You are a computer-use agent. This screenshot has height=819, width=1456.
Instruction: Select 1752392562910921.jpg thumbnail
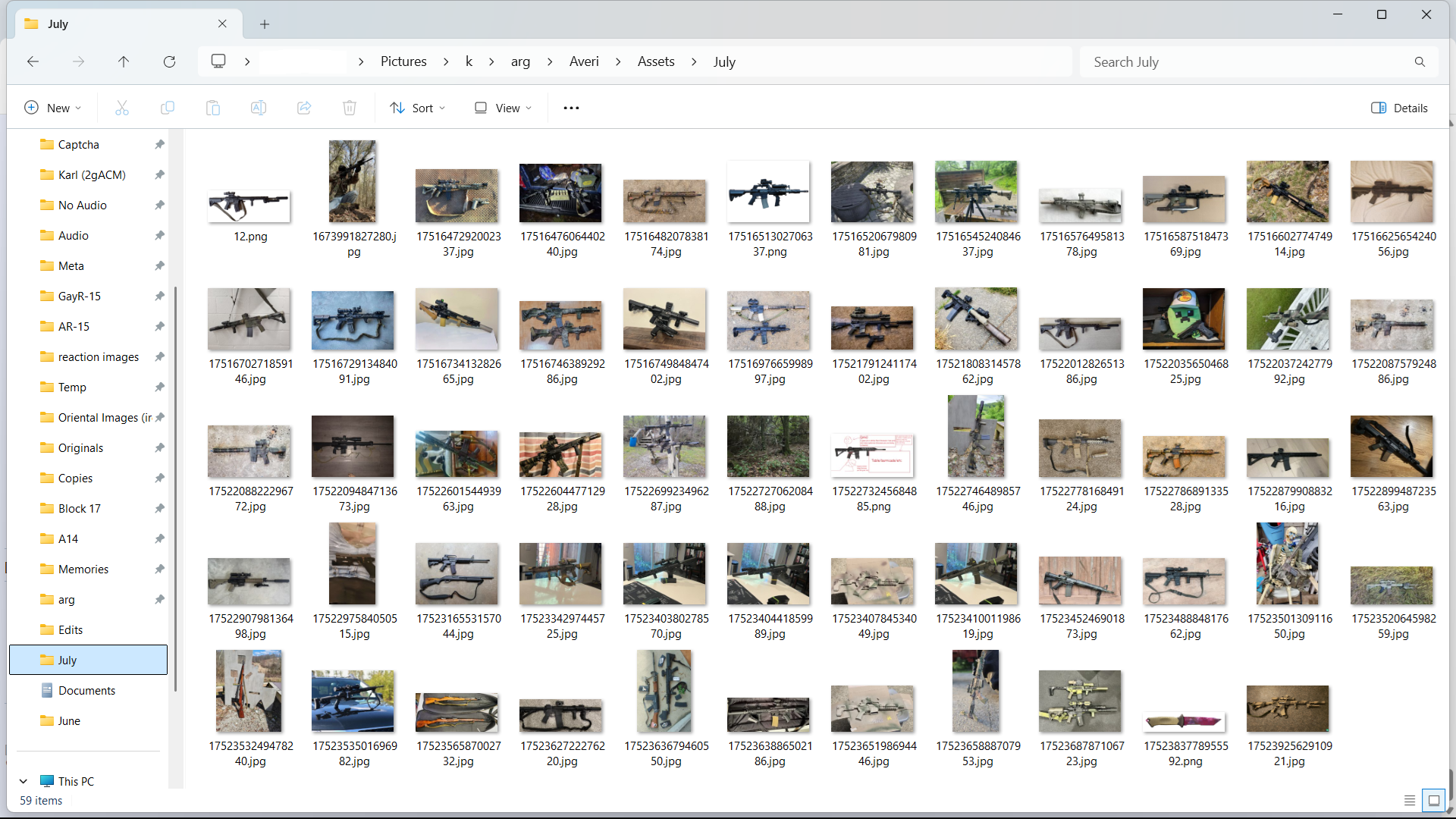(1288, 708)
